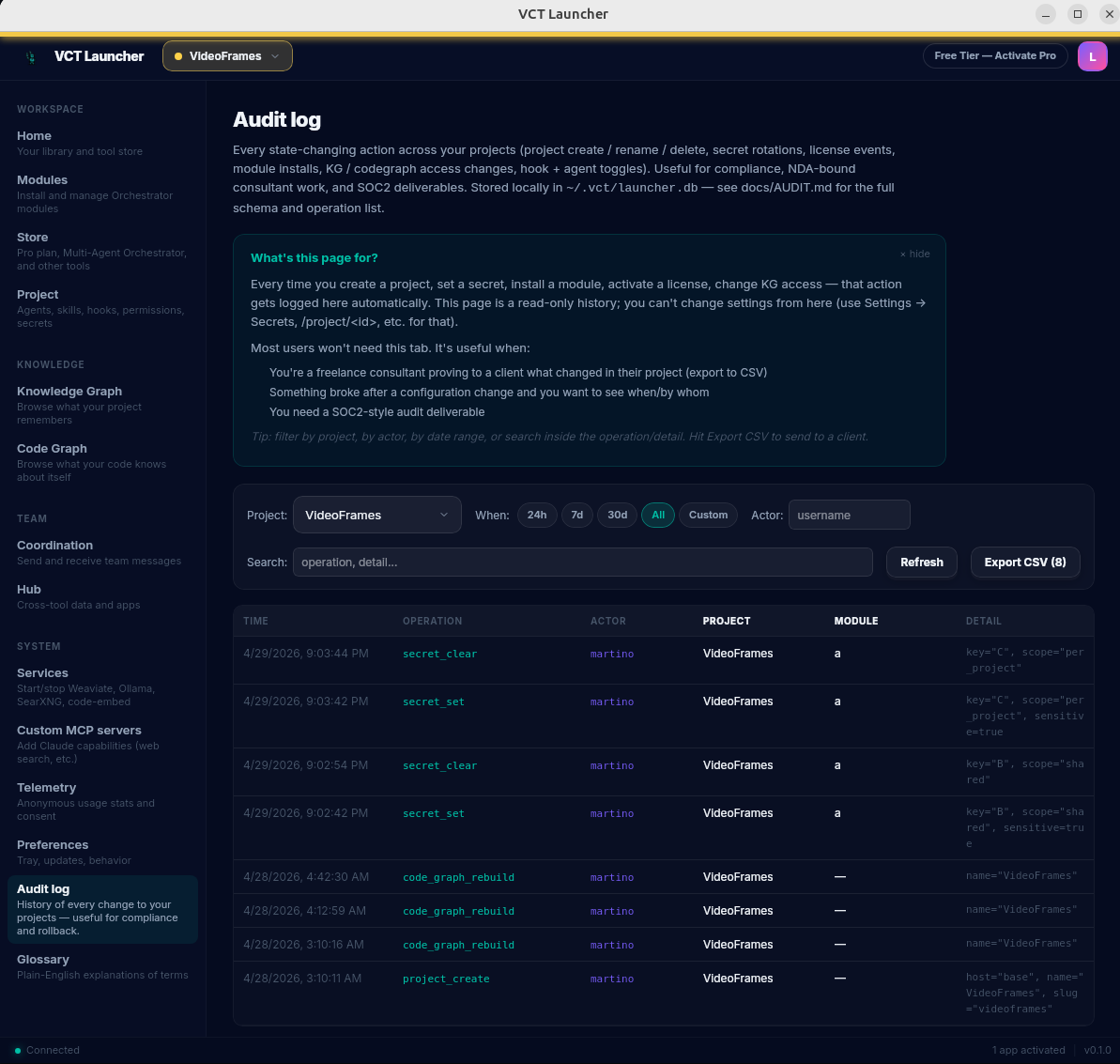The width and height of the screenshot is (1120, 1064).
Task: Hide the What's this page for box
Action: [x=915, y=254]
